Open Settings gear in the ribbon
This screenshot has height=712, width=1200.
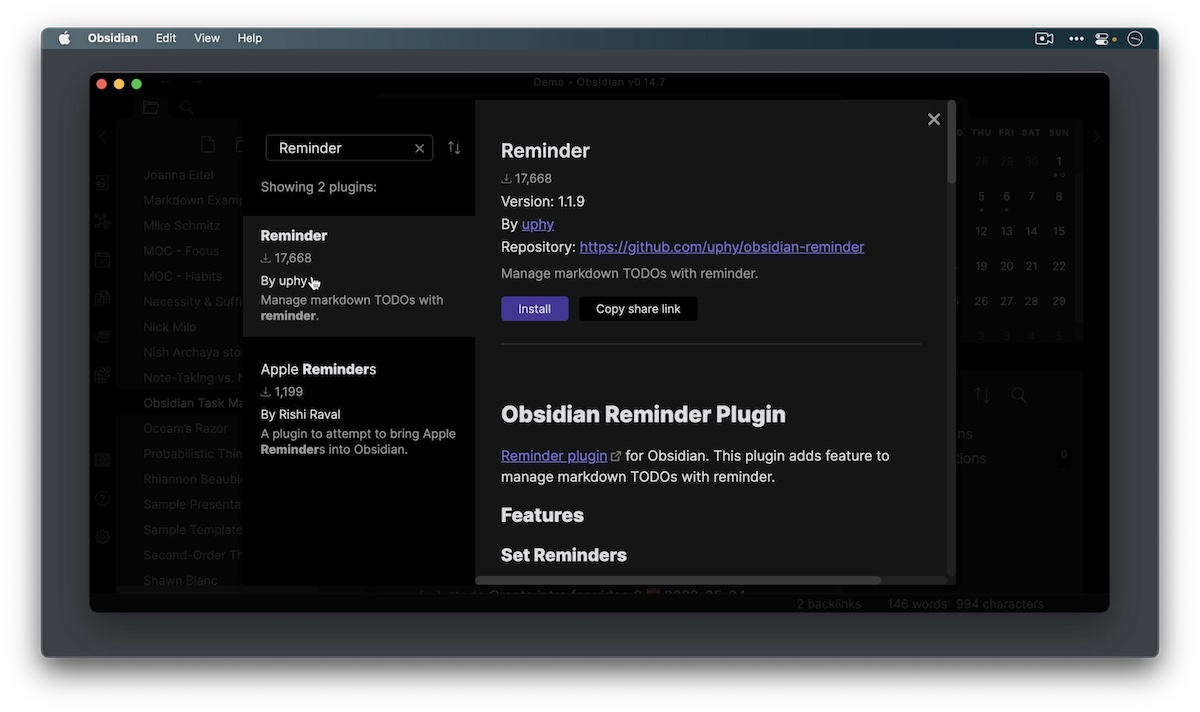click(102, 537)
